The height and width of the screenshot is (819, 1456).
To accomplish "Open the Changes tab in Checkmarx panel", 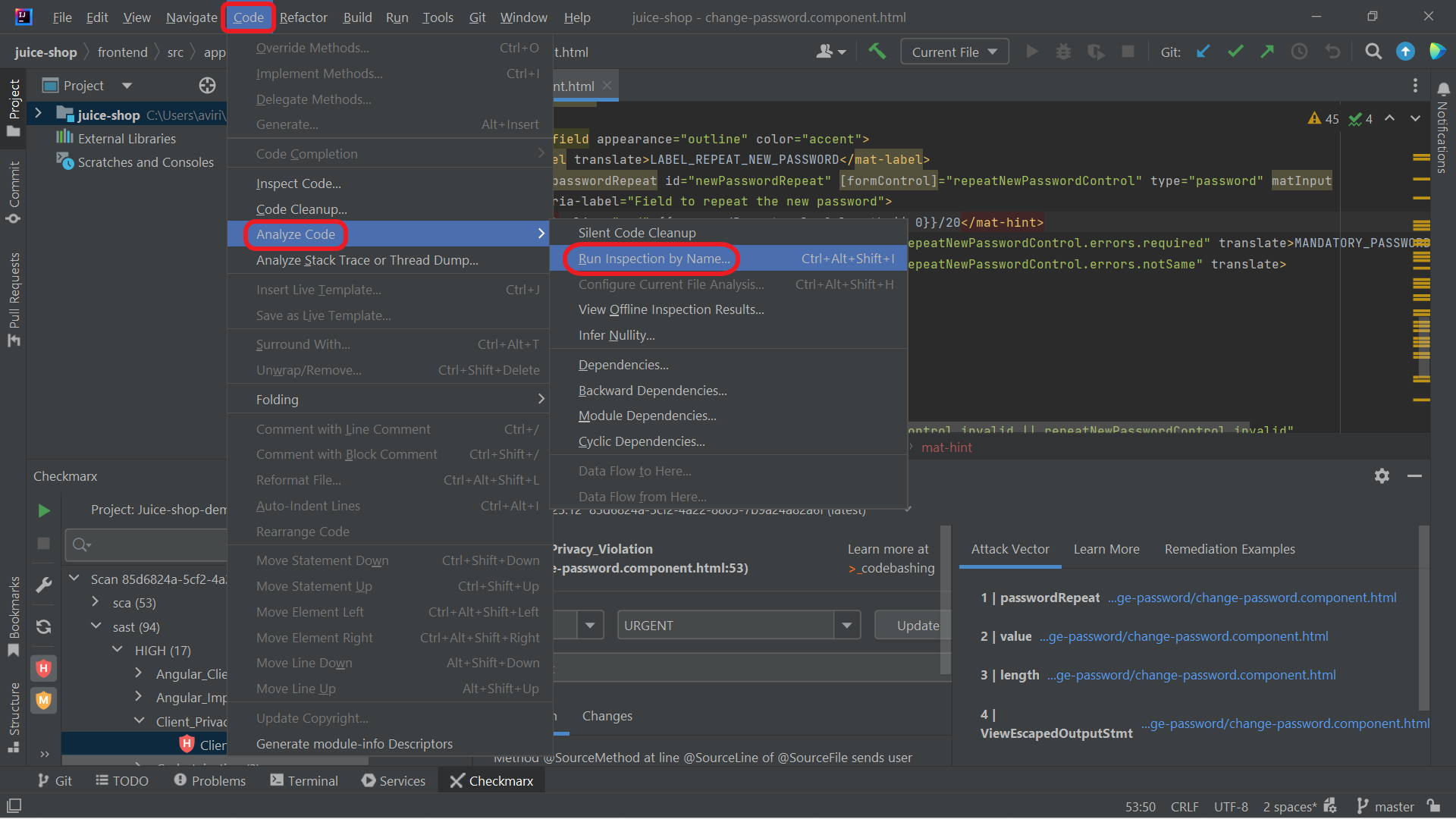I will click(607, 715).
